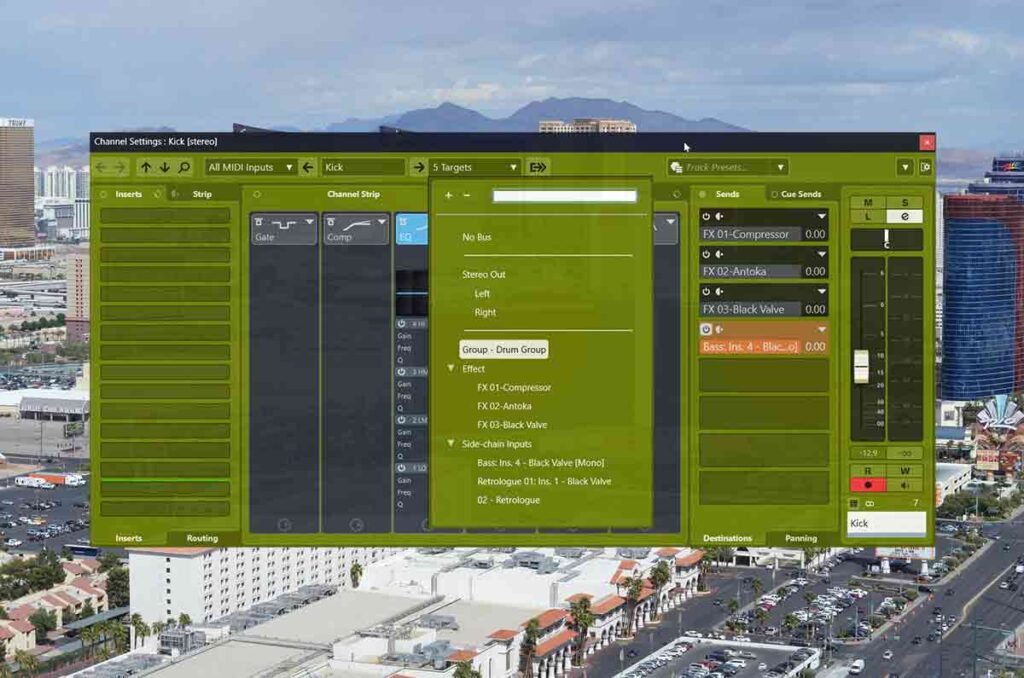Click the plus icon in routing popup
The width and height of the screenshot is (1024, 678).
pyautogui.click(x=448, y=196)
